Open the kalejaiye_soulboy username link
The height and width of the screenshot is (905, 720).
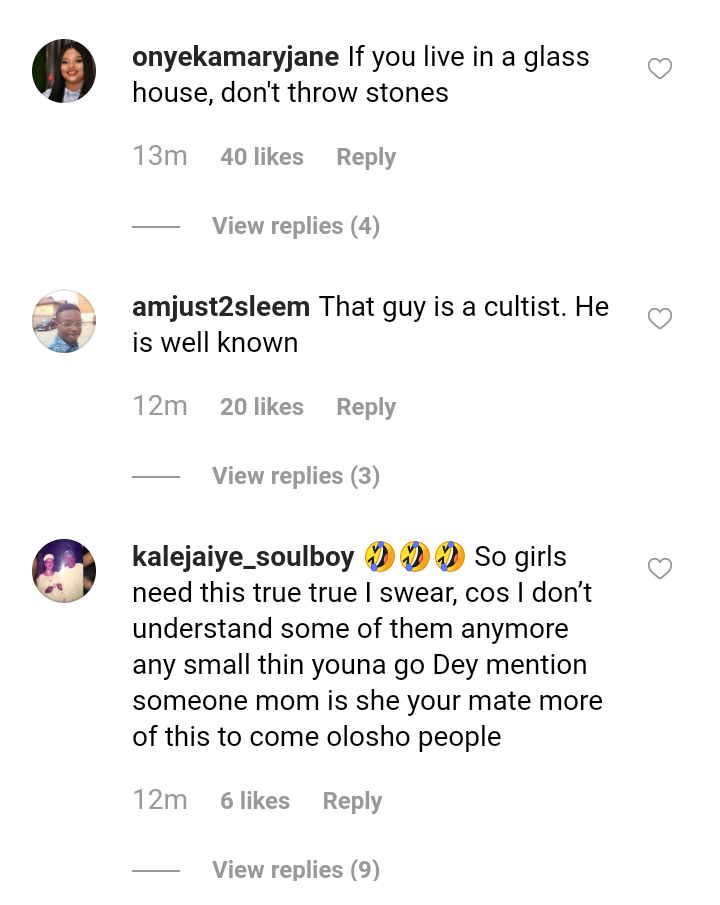[x=242, y=556]
